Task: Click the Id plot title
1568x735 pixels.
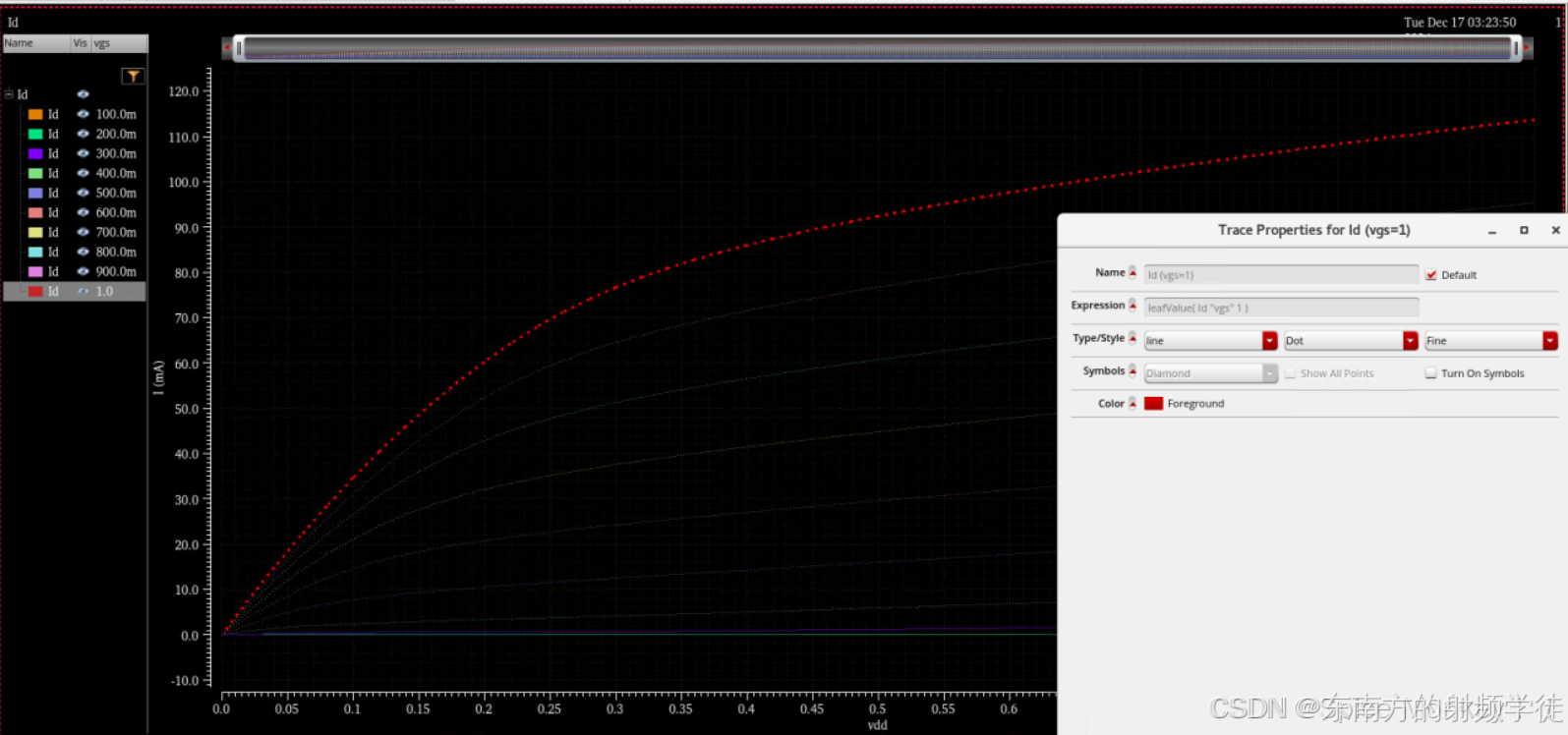Action: 13,22
